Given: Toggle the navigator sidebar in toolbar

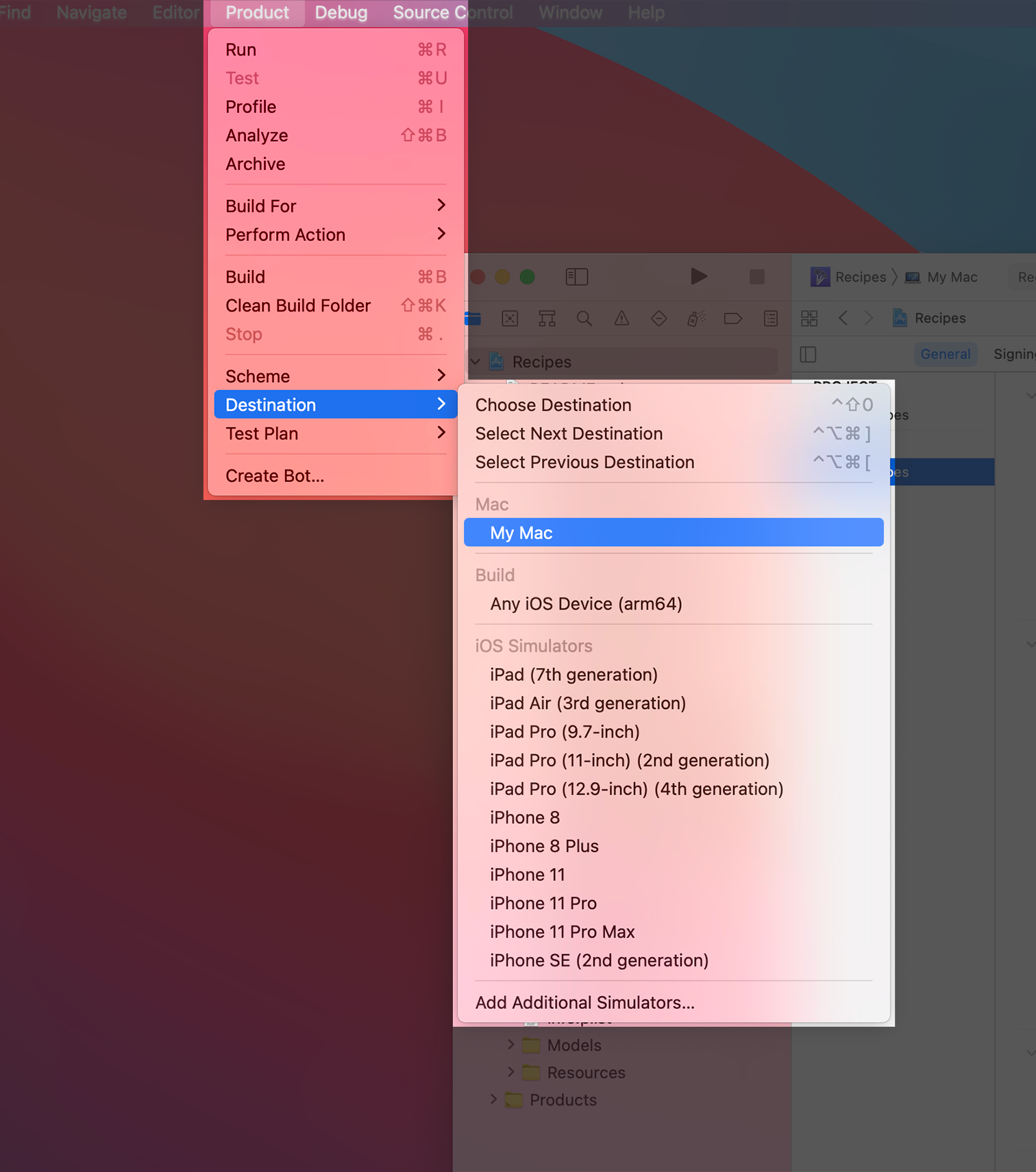Looking at the screenshot, I should (x=576, y=277).
